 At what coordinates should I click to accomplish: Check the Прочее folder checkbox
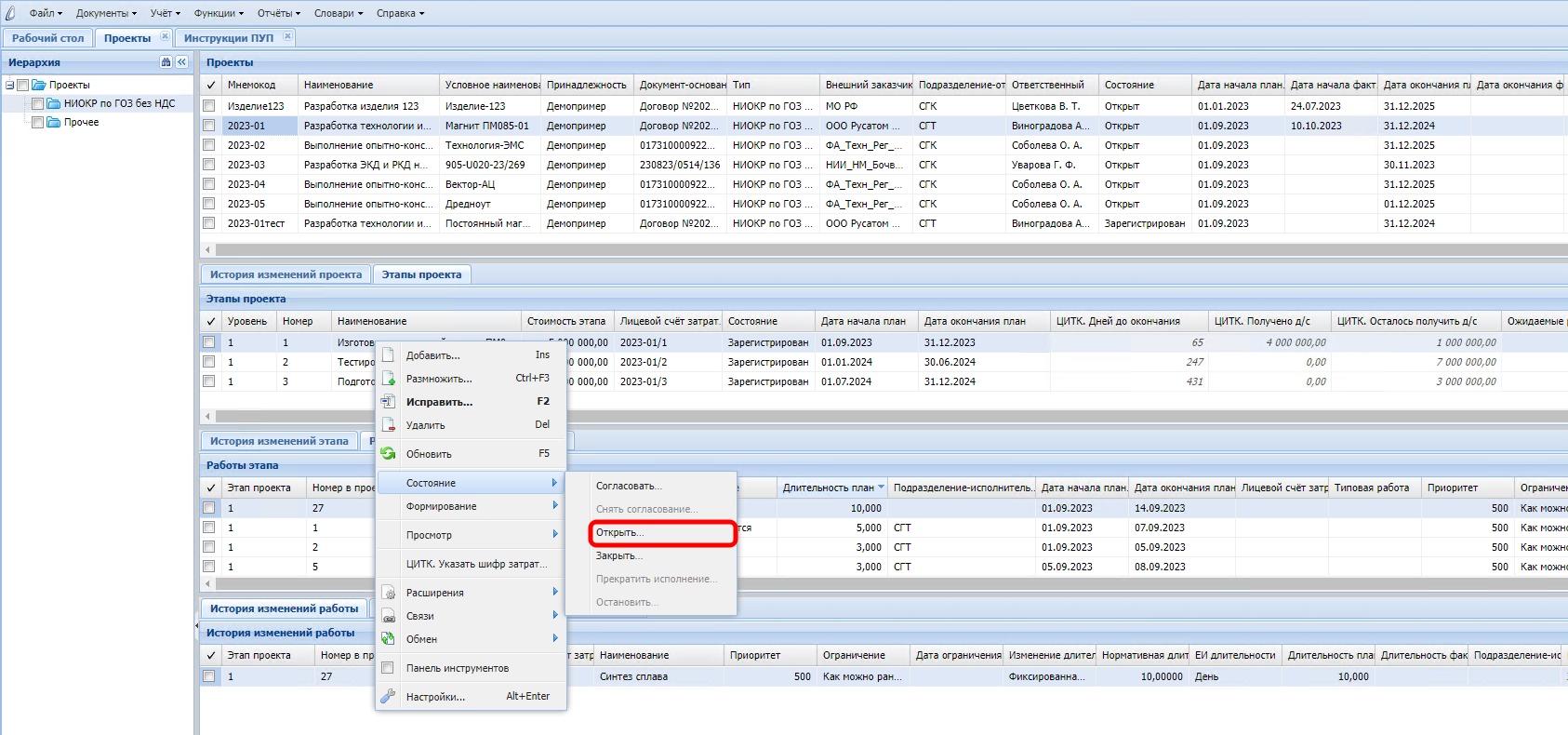click(38, 122)
